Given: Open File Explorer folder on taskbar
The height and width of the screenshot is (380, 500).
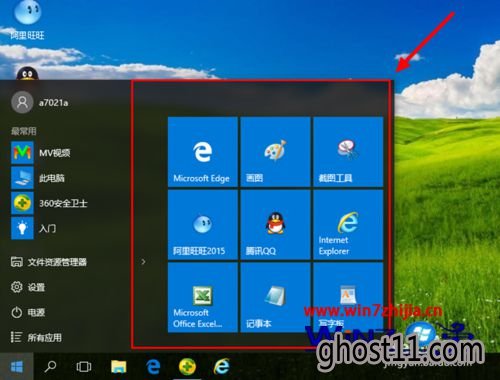Looking at the screenshot, I should tap(119, 367).
